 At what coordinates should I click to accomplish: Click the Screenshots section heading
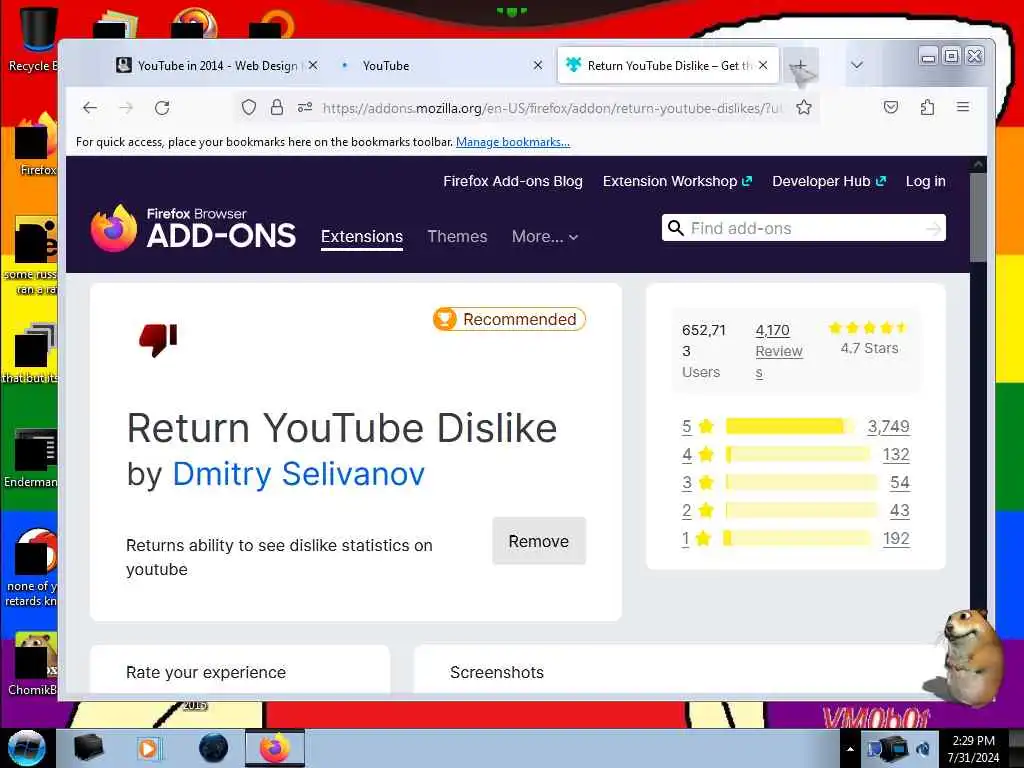pyautogui.click(x=496, y=673)
